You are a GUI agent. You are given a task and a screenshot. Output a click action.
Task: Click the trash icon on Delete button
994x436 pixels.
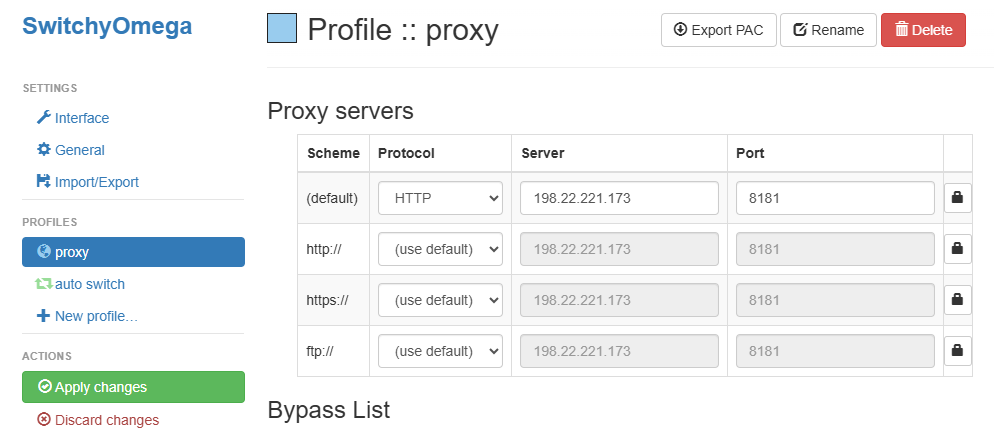tap(901, 29)
